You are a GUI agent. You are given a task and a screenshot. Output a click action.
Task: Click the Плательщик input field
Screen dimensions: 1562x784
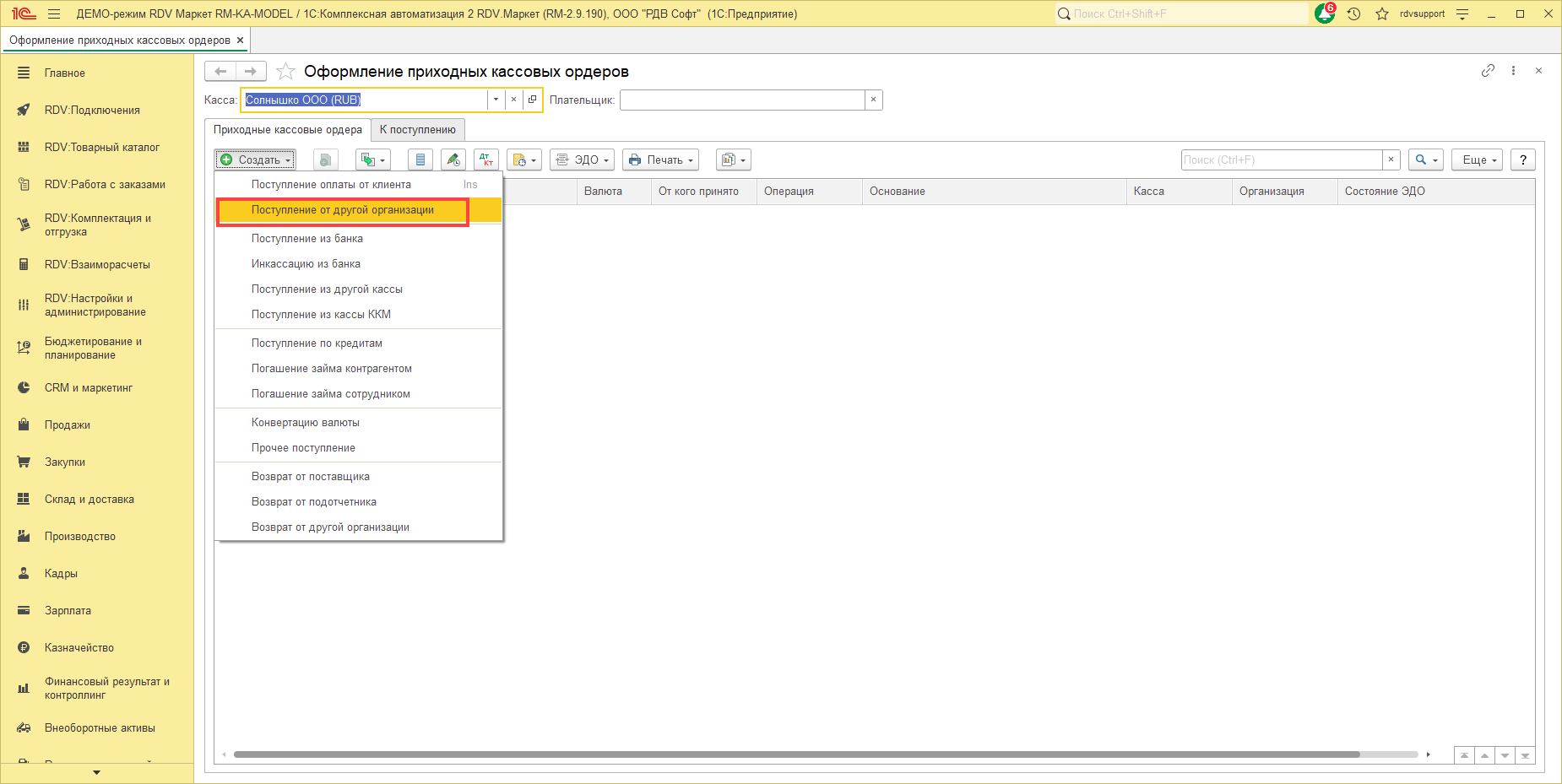tap(741, 100)
